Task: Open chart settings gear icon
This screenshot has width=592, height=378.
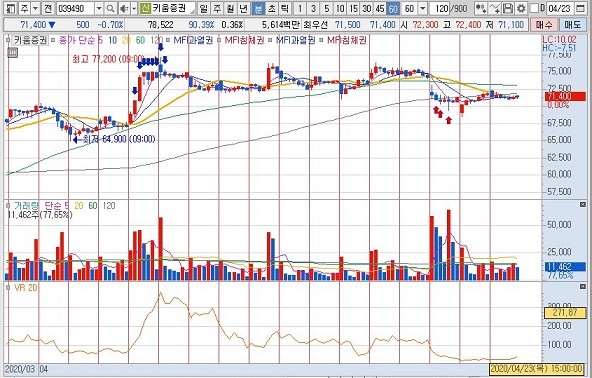Action: coord(521,8)
